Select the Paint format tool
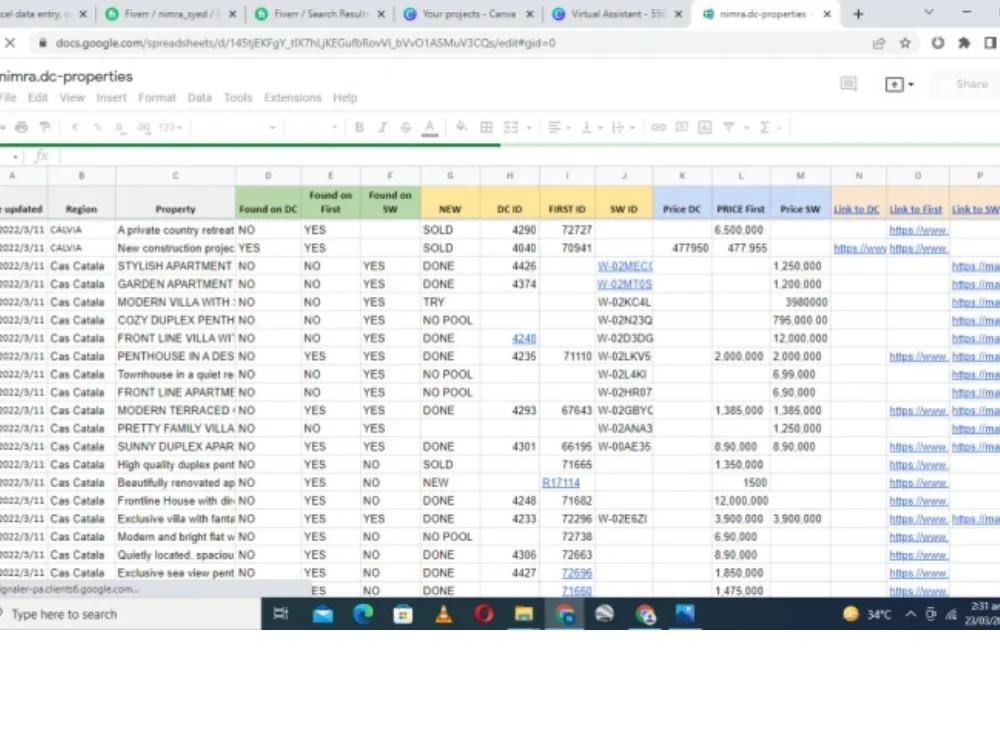This screenshot has height=750, width=1000. 45,127
